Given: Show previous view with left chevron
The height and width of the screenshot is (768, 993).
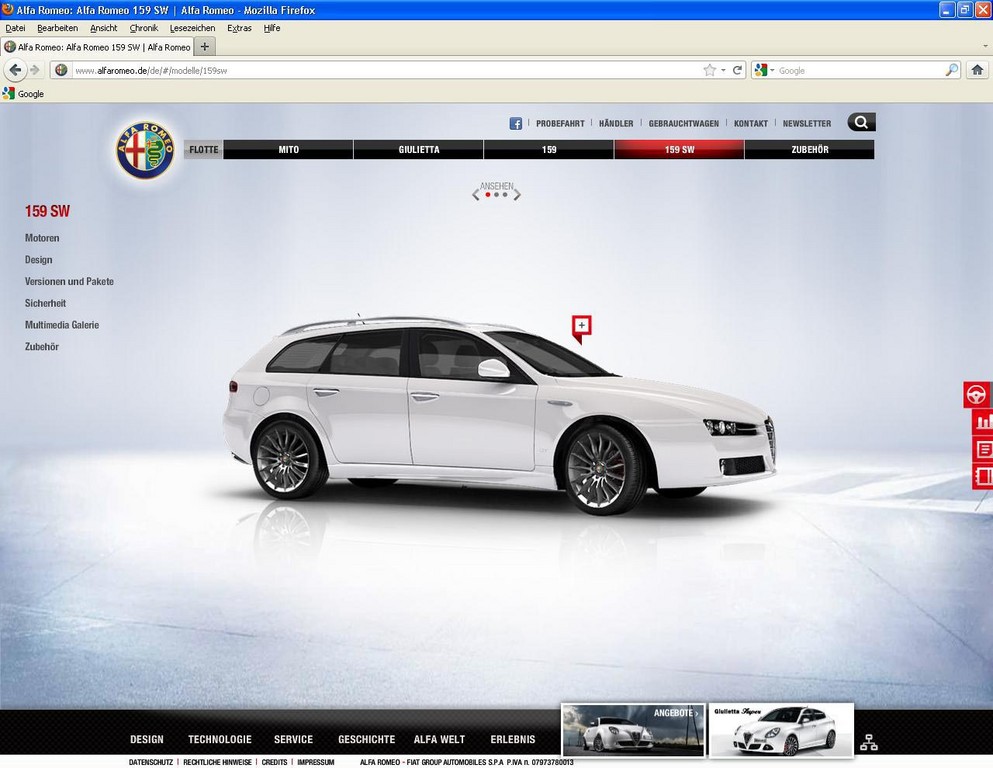Looking at the screenshot, I should (476, 194).
